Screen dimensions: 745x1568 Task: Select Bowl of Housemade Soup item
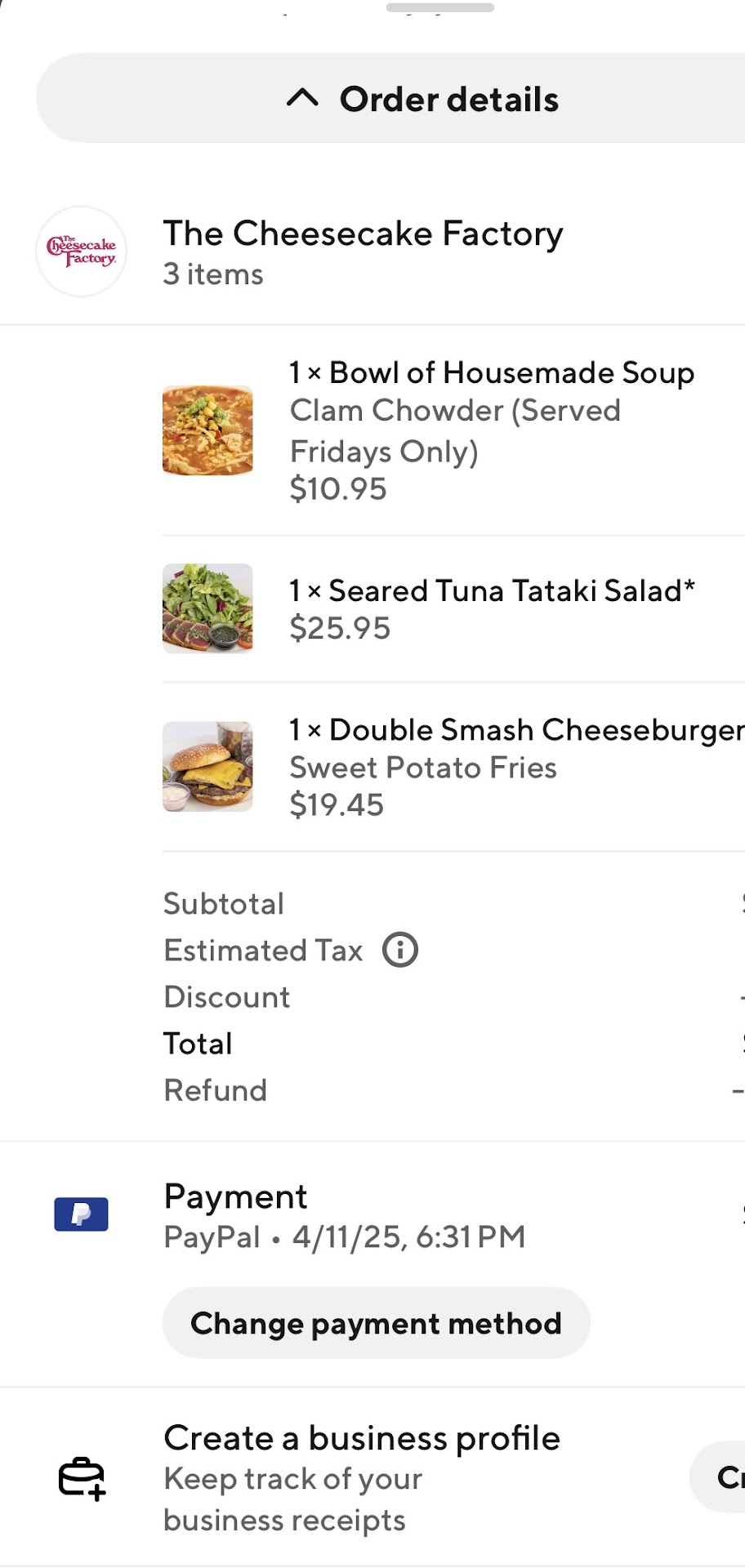click(492, 373)
